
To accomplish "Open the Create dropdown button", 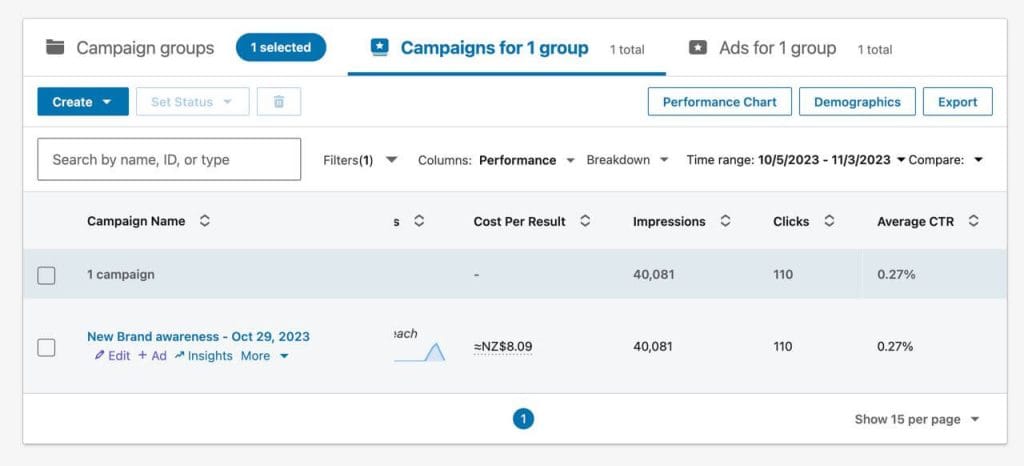I will [x=83, y=102].
